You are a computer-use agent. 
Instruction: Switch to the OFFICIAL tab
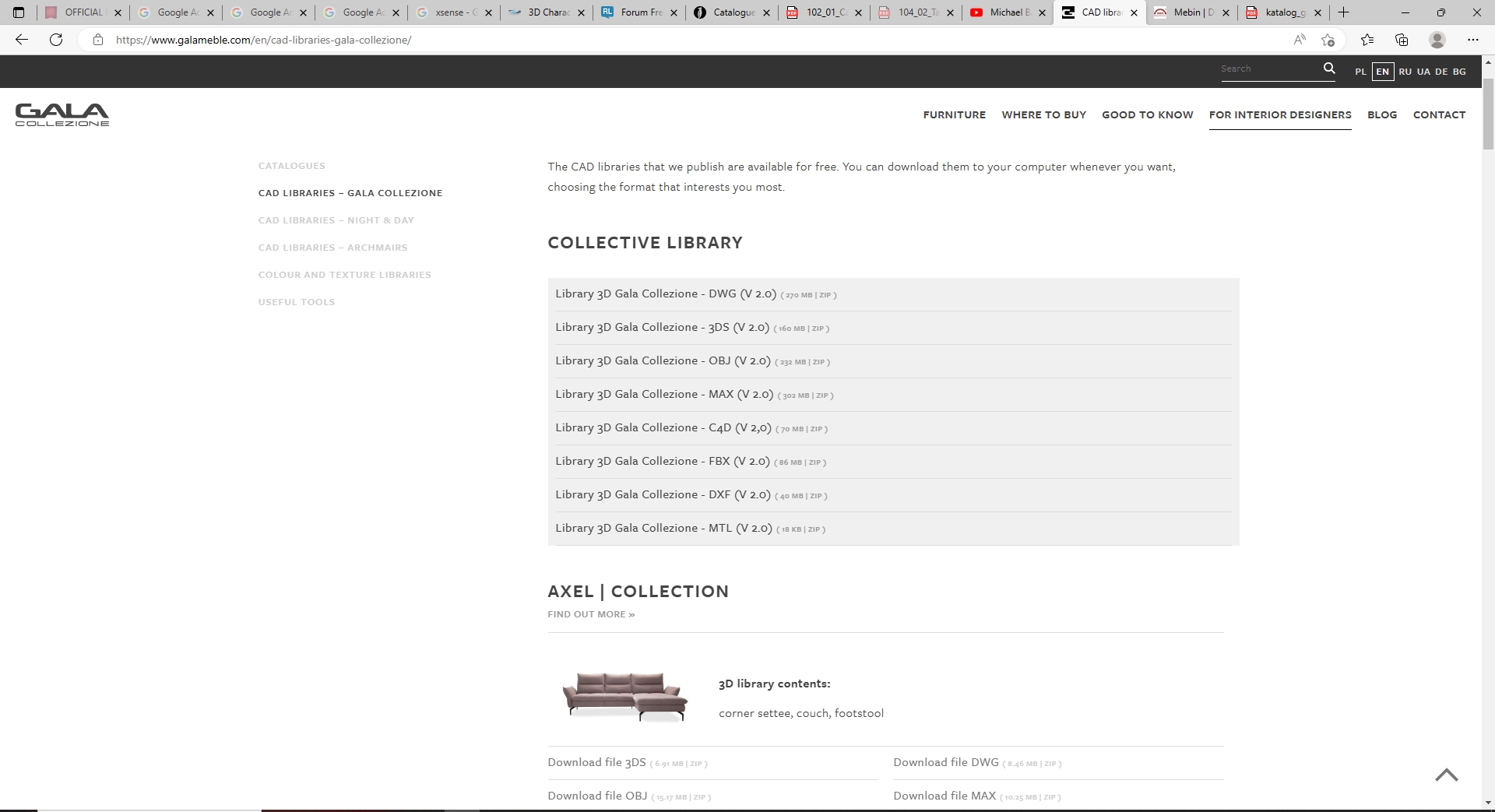point(83,12)
